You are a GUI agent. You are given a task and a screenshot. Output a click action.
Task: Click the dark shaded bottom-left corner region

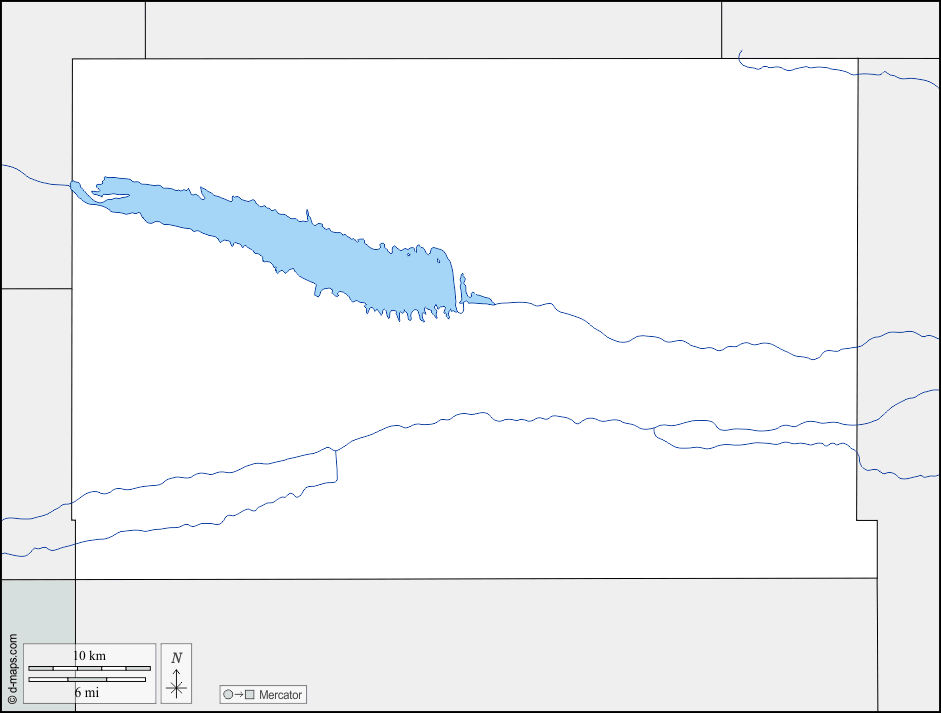[37, 612]
